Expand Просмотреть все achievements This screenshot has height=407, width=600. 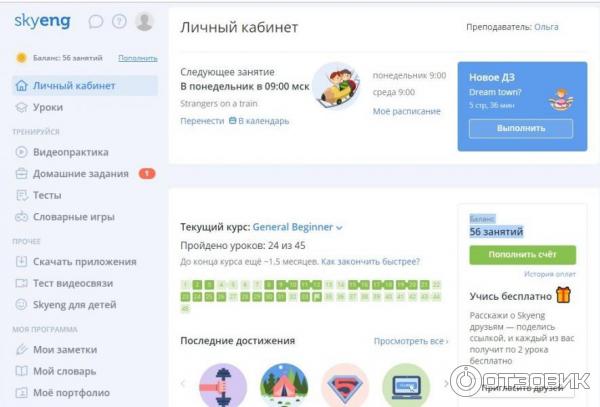(x=410, y=341)
